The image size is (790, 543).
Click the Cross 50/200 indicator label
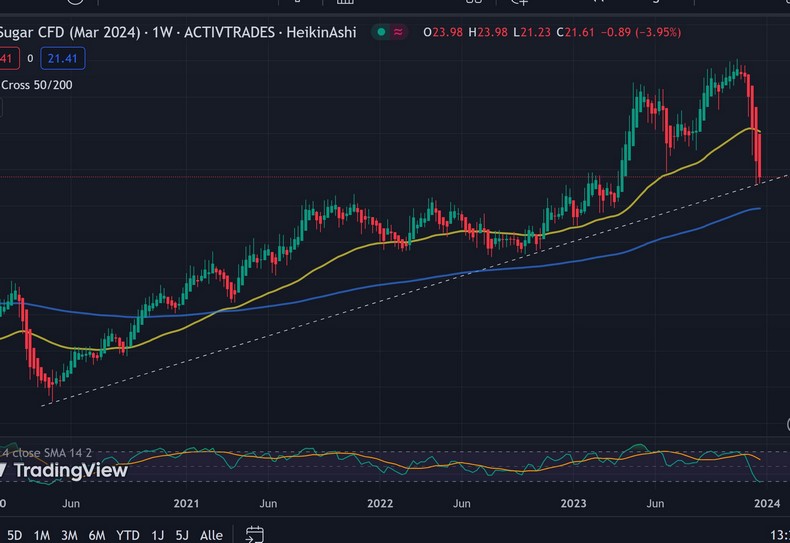coord(37,85)
